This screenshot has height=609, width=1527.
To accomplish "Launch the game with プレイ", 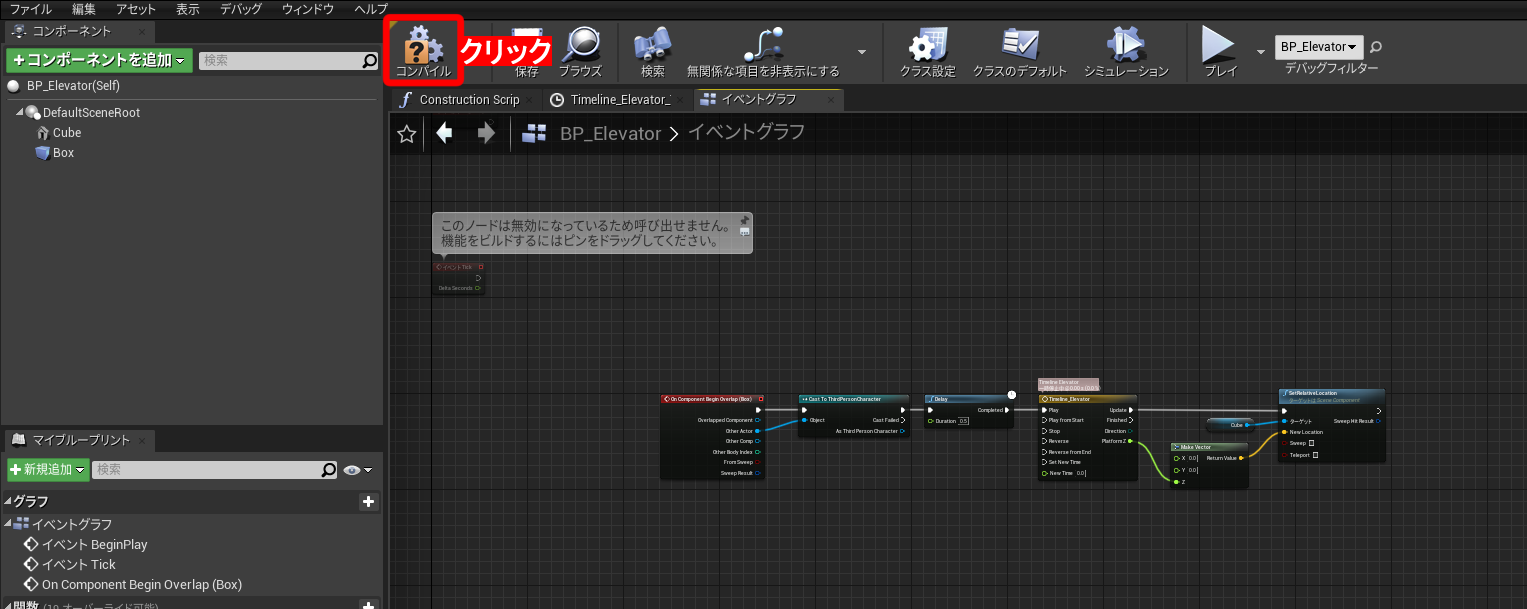I will point(1220,51).
